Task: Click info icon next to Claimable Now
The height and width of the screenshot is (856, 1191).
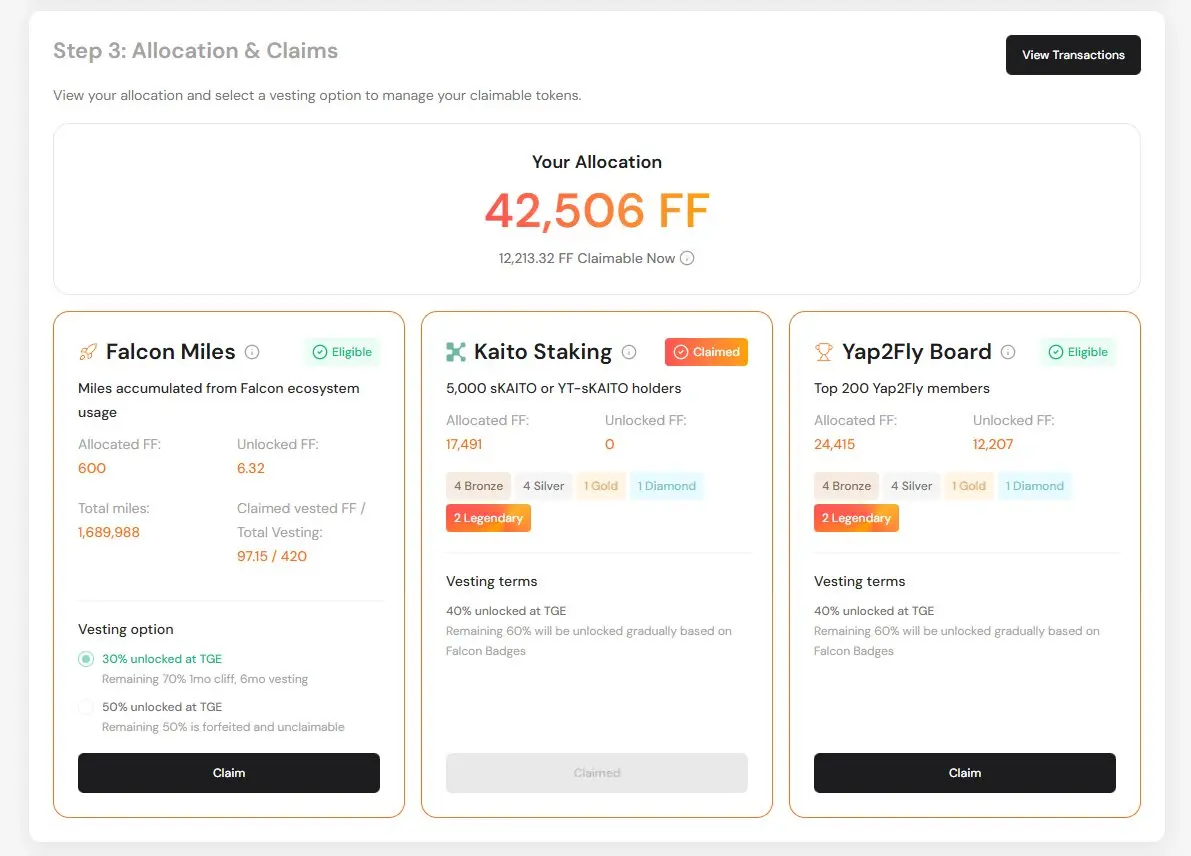Action: [687, 258]
